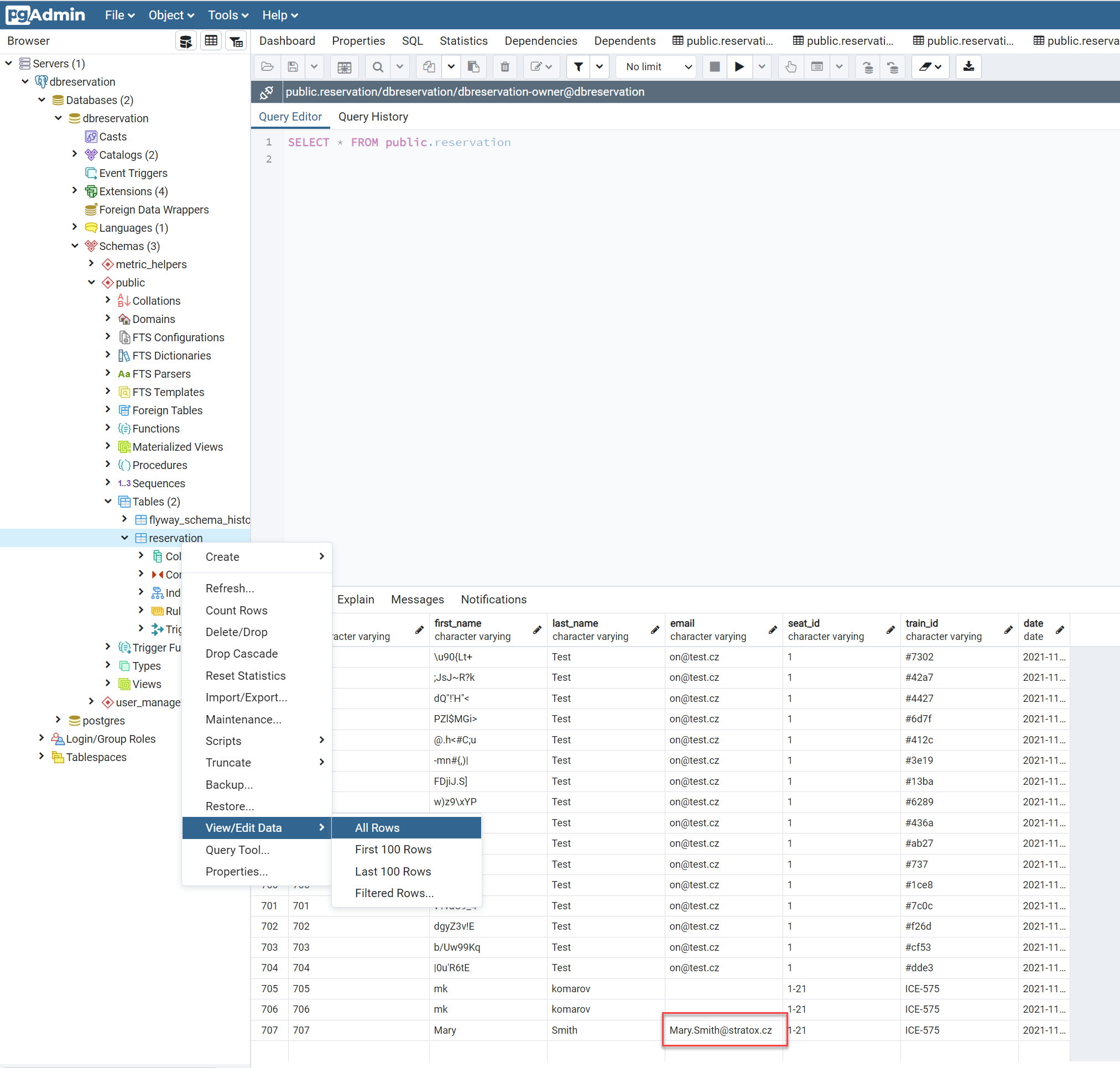Switch to the Statistics tab
Viewport: 1120px width, 1068px height.
463,41
